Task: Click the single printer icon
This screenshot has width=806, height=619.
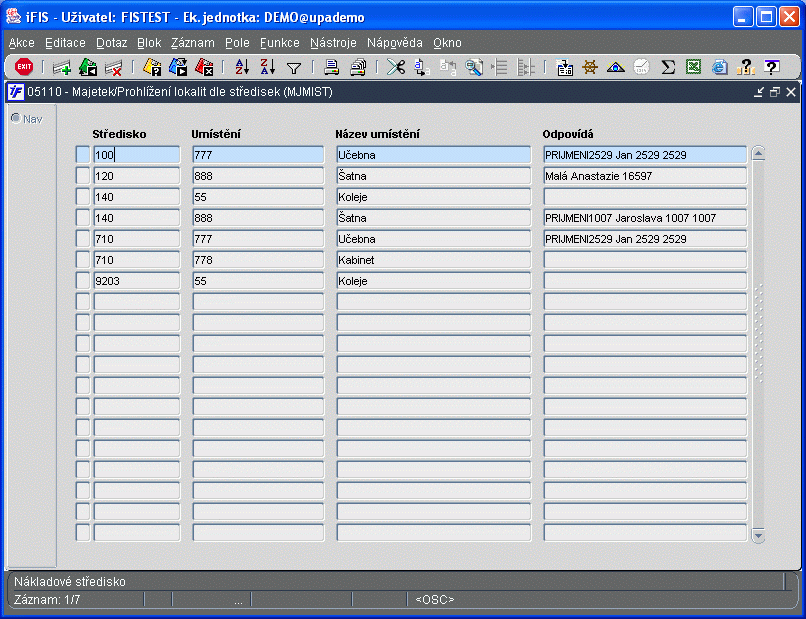Action: pyautogui.click(x=332, y=67)
